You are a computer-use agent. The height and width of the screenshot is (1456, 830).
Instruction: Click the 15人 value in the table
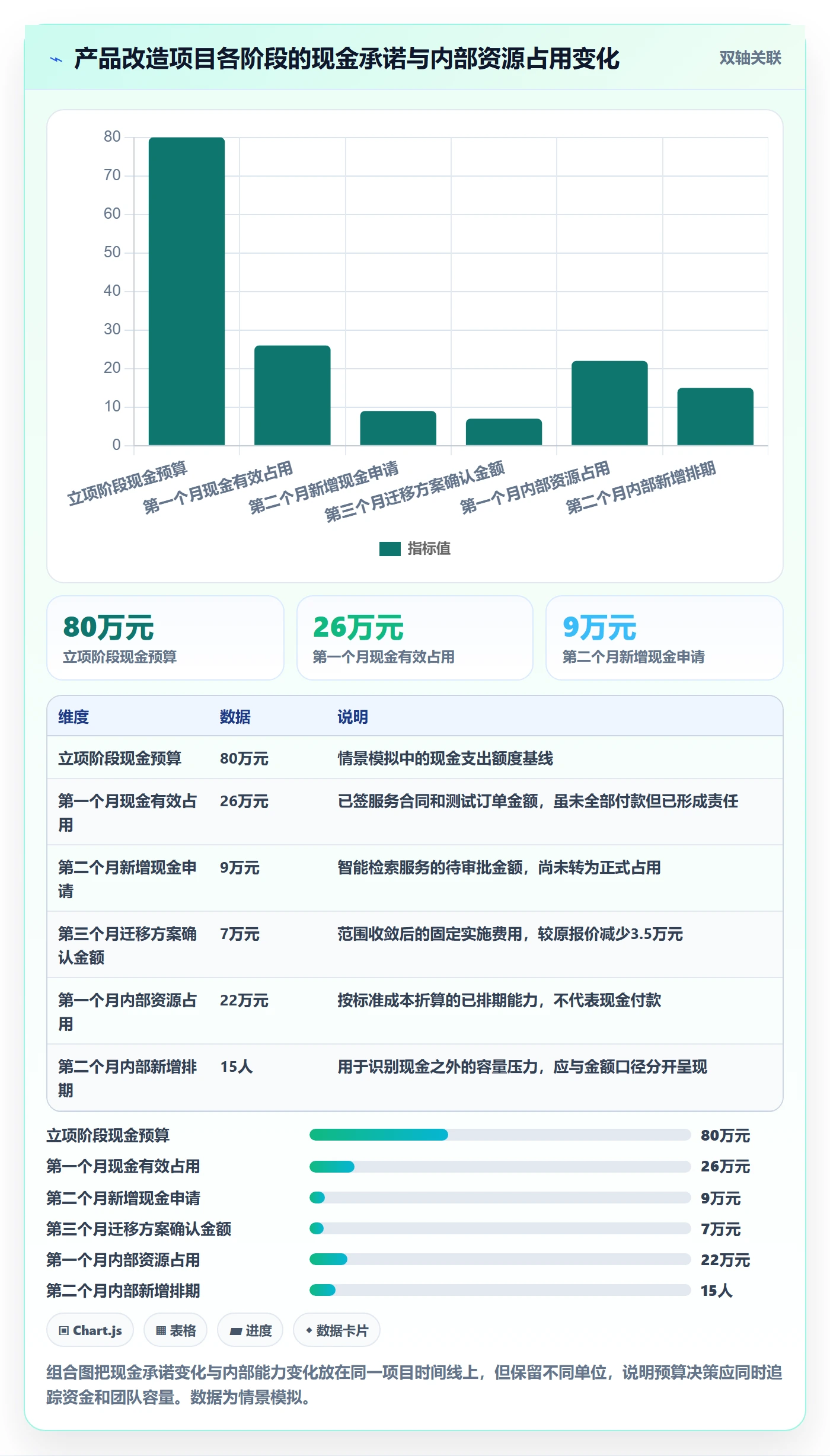[237, 1067]
